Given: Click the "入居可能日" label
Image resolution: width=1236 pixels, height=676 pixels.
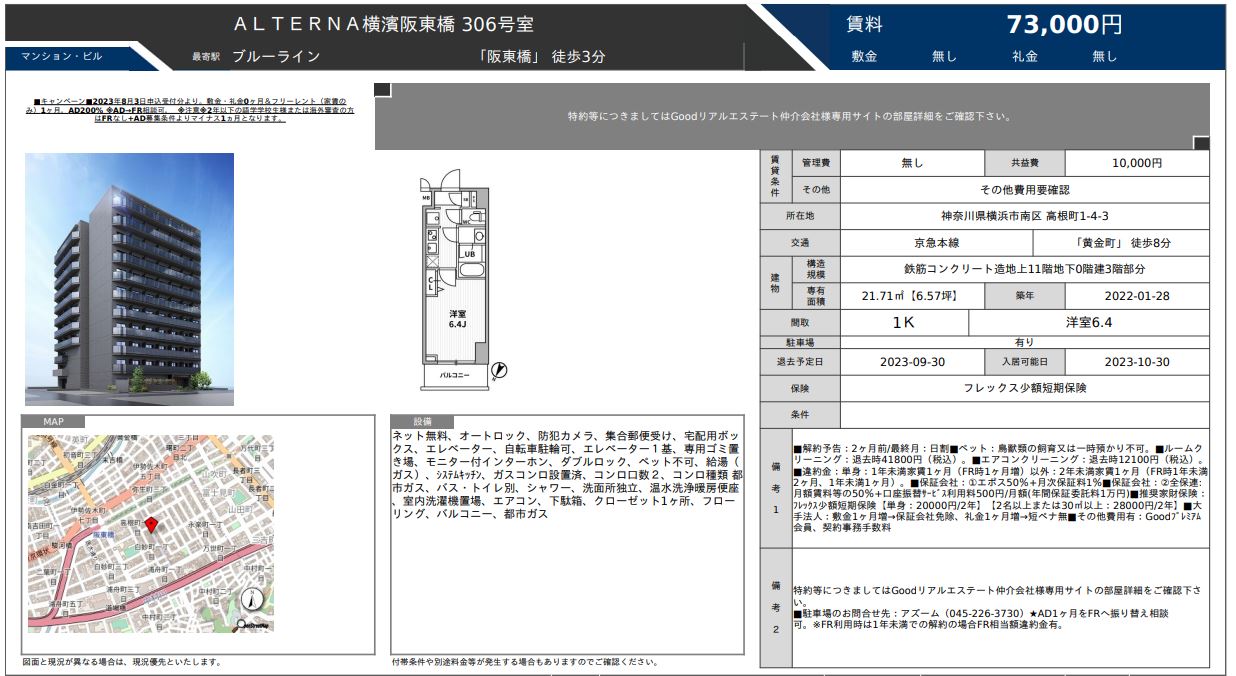Looking at the screenshot, I should [1025, 362].
